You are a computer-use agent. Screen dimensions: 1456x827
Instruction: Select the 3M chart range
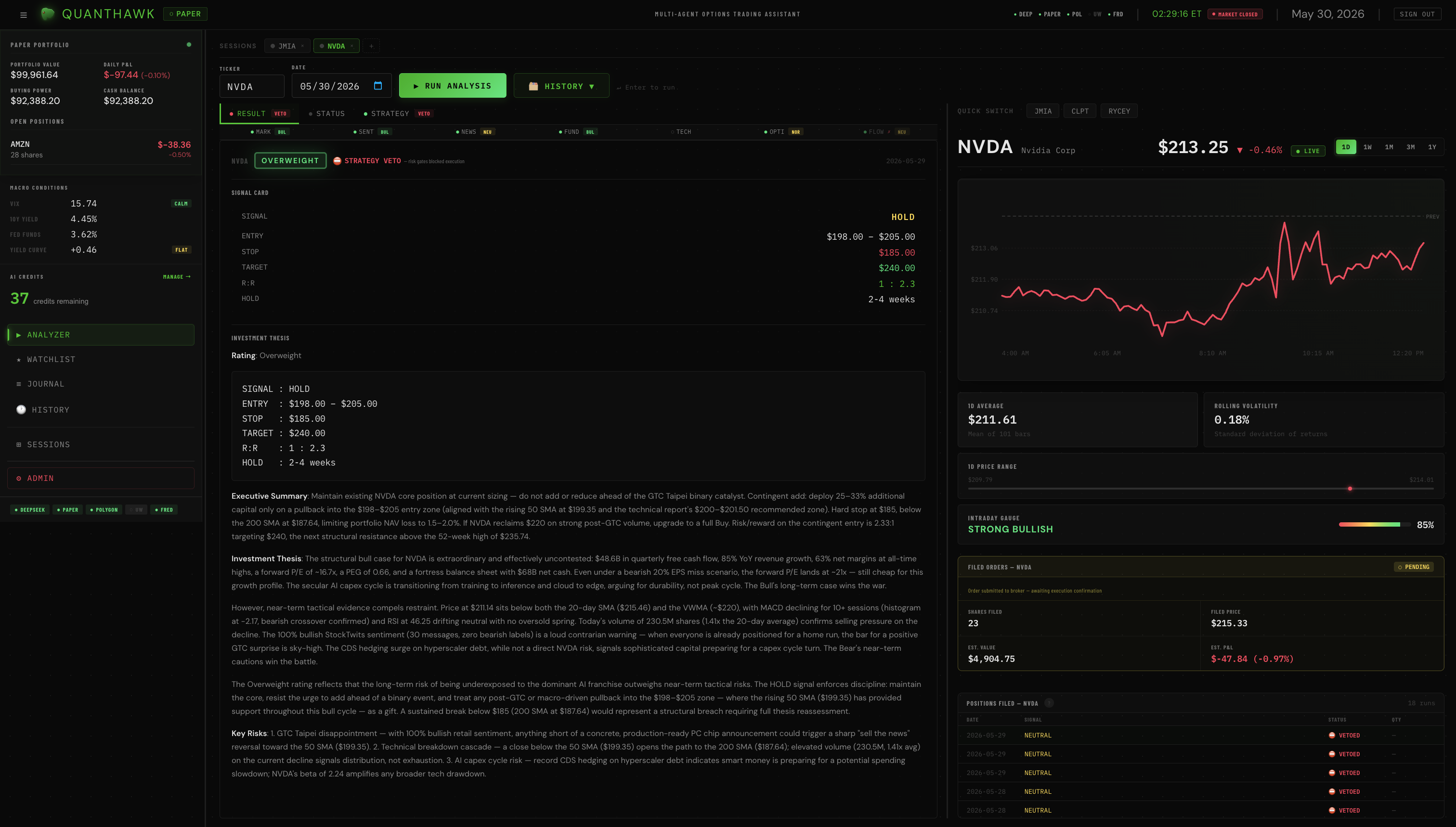(1411, 146)
